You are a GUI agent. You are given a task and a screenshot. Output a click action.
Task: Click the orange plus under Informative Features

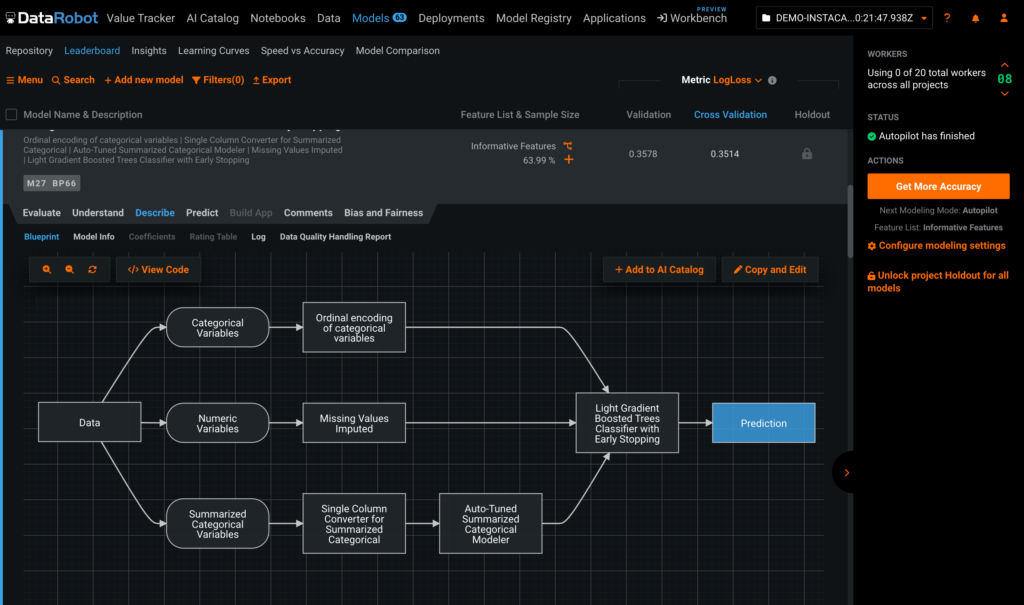pyautogui.click(x=569, y=159)
